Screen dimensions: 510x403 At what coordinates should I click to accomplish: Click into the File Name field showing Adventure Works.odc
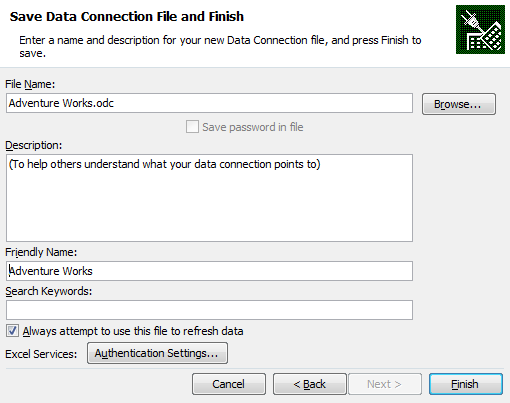click(209, 103)
